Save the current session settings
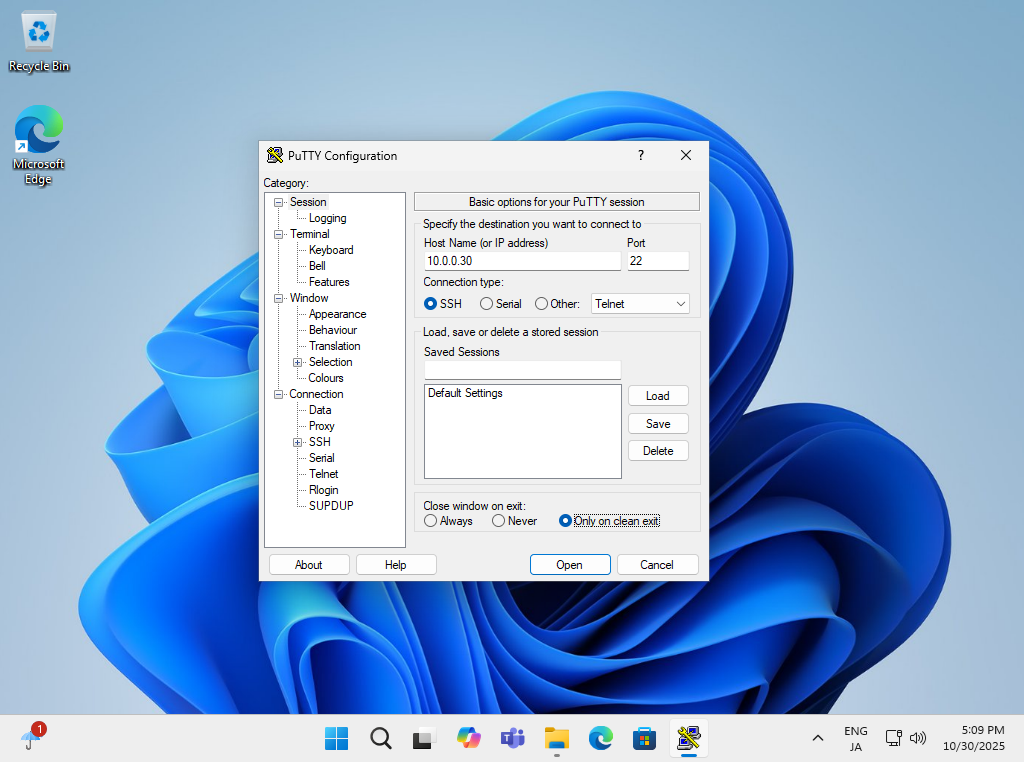 (658, 423)
